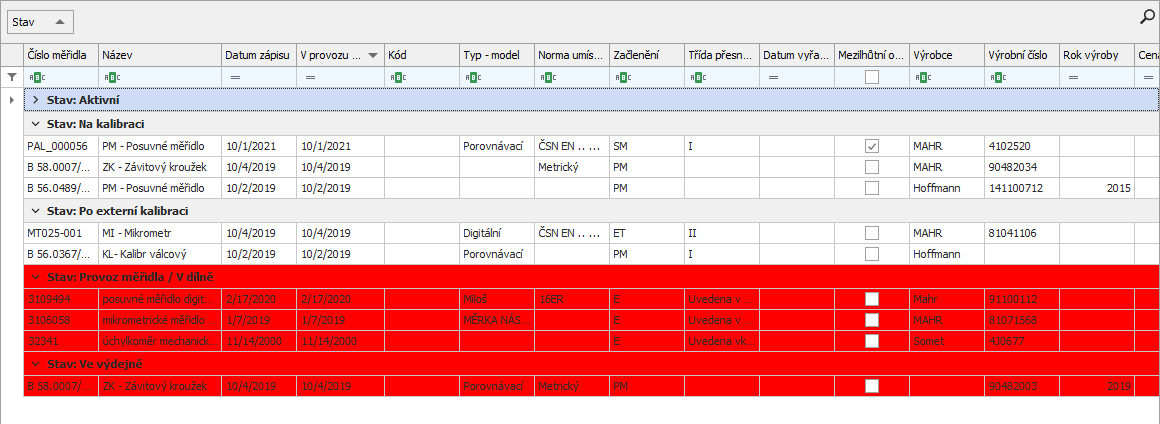The height and width of the screenshot is (424, 1160).
Task: Sort by Rok výroby column header
Action: point(1098,55)
